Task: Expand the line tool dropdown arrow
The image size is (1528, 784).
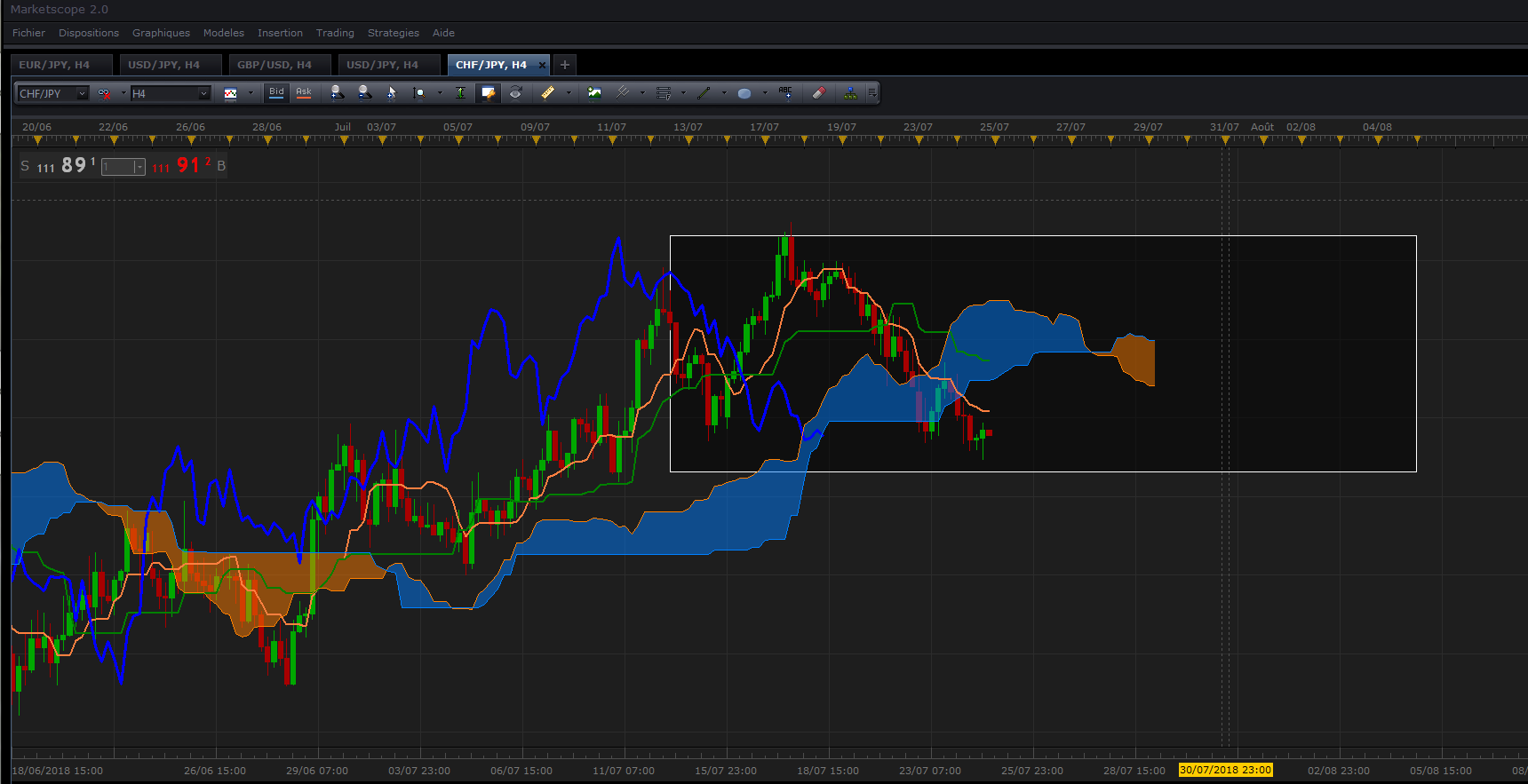Action: [724, 93]
